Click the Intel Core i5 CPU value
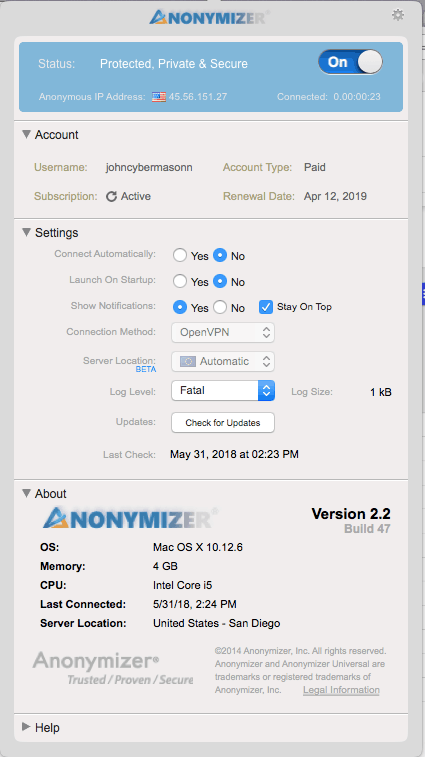 183,585
